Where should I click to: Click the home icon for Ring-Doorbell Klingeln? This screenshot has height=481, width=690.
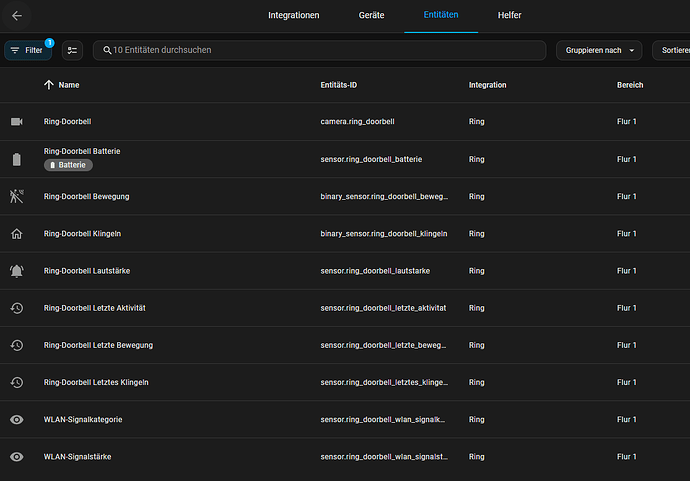coord(16,234)
